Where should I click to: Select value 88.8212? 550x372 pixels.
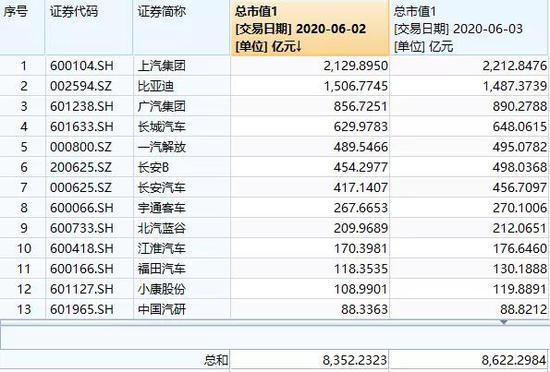click(523, 310)
